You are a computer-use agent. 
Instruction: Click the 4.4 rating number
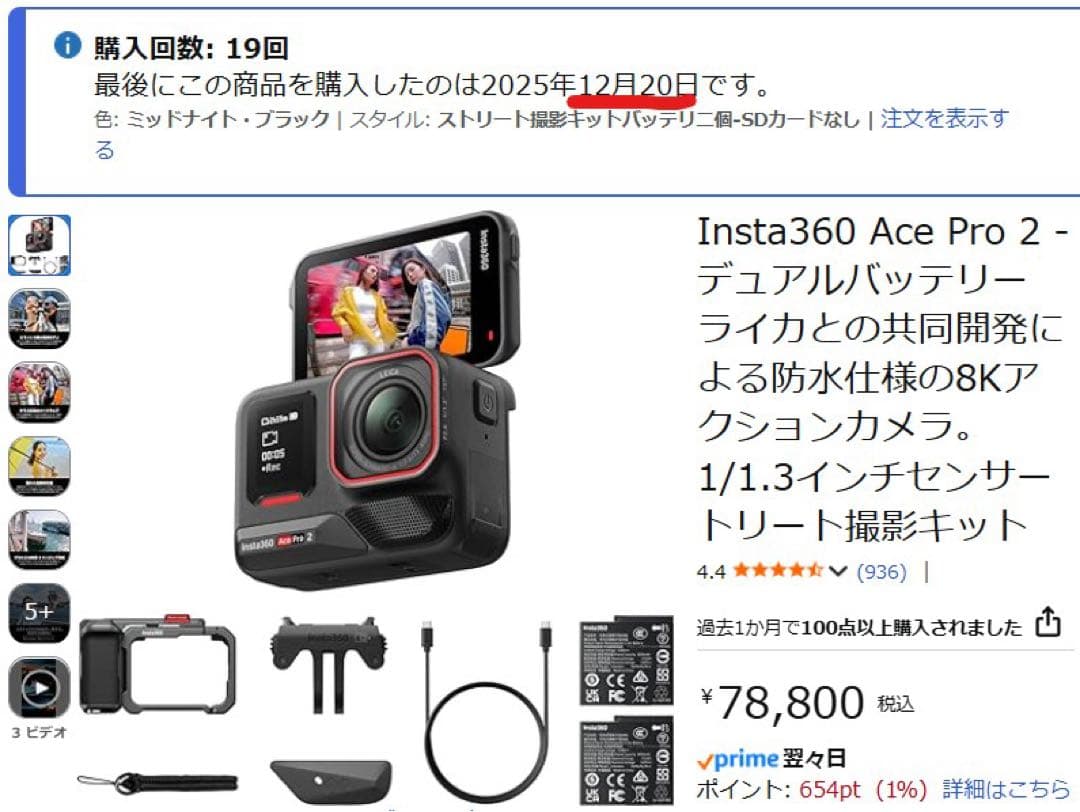point(712,572)
